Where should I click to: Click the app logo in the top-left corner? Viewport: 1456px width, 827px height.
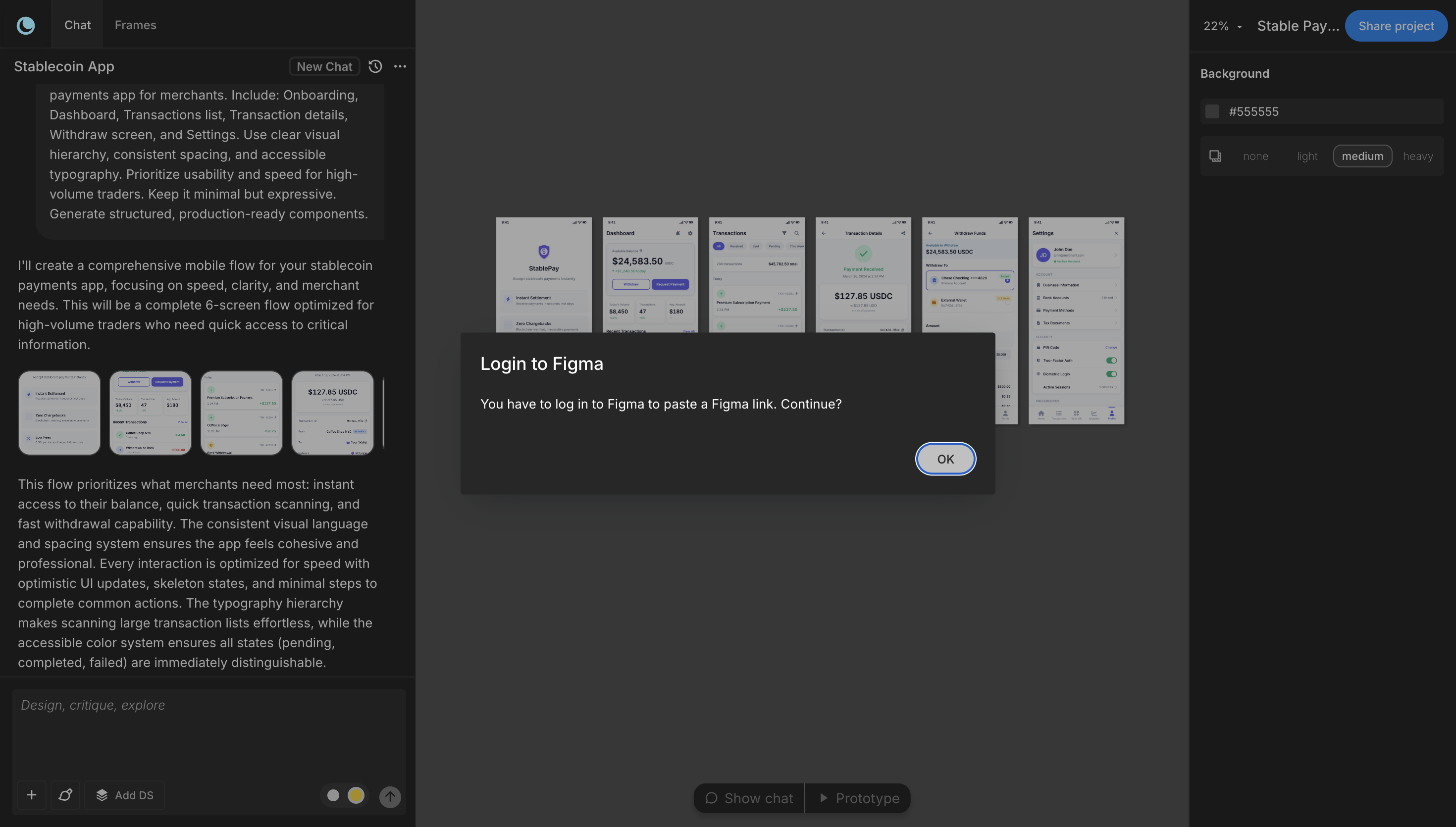click(x=25, y=25)
